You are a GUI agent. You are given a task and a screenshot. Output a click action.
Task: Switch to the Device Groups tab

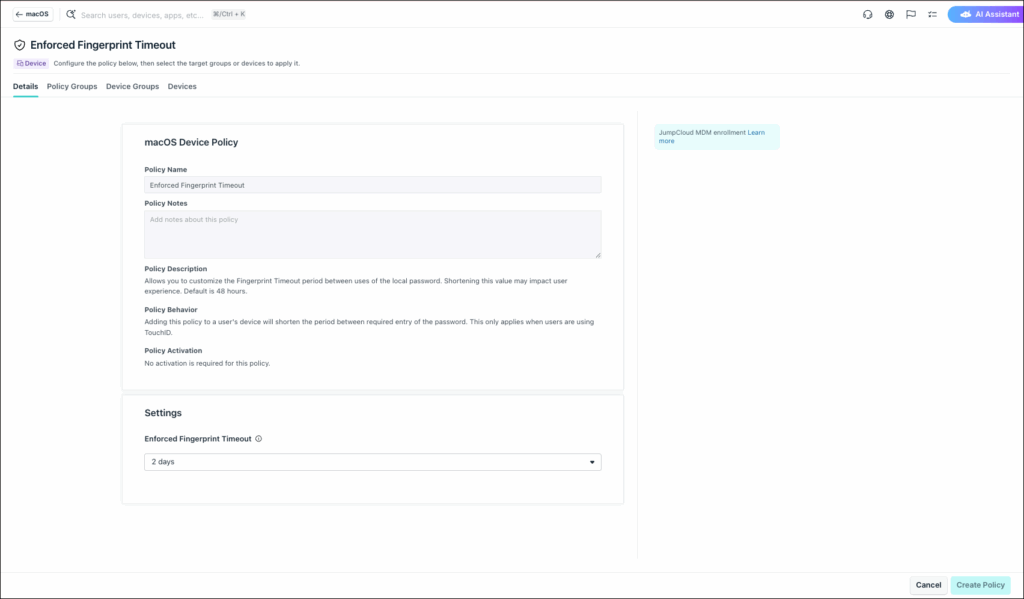tap(133, 86)
